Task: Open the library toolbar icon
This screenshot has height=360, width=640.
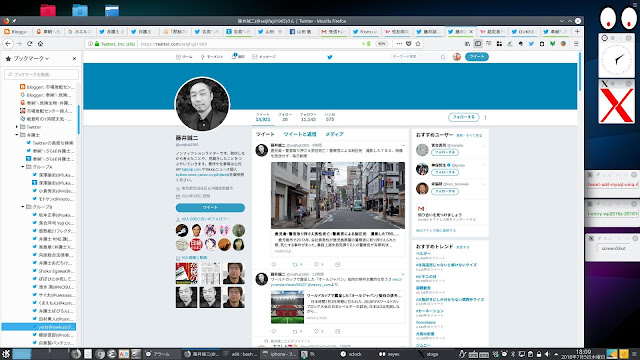Action: (x=467, y=44)
